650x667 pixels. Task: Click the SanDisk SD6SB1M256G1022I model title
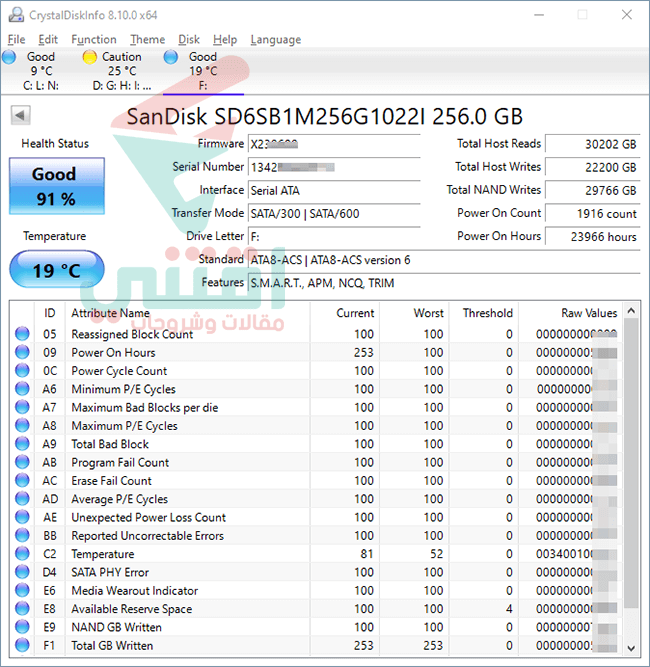tap(325, 116)
